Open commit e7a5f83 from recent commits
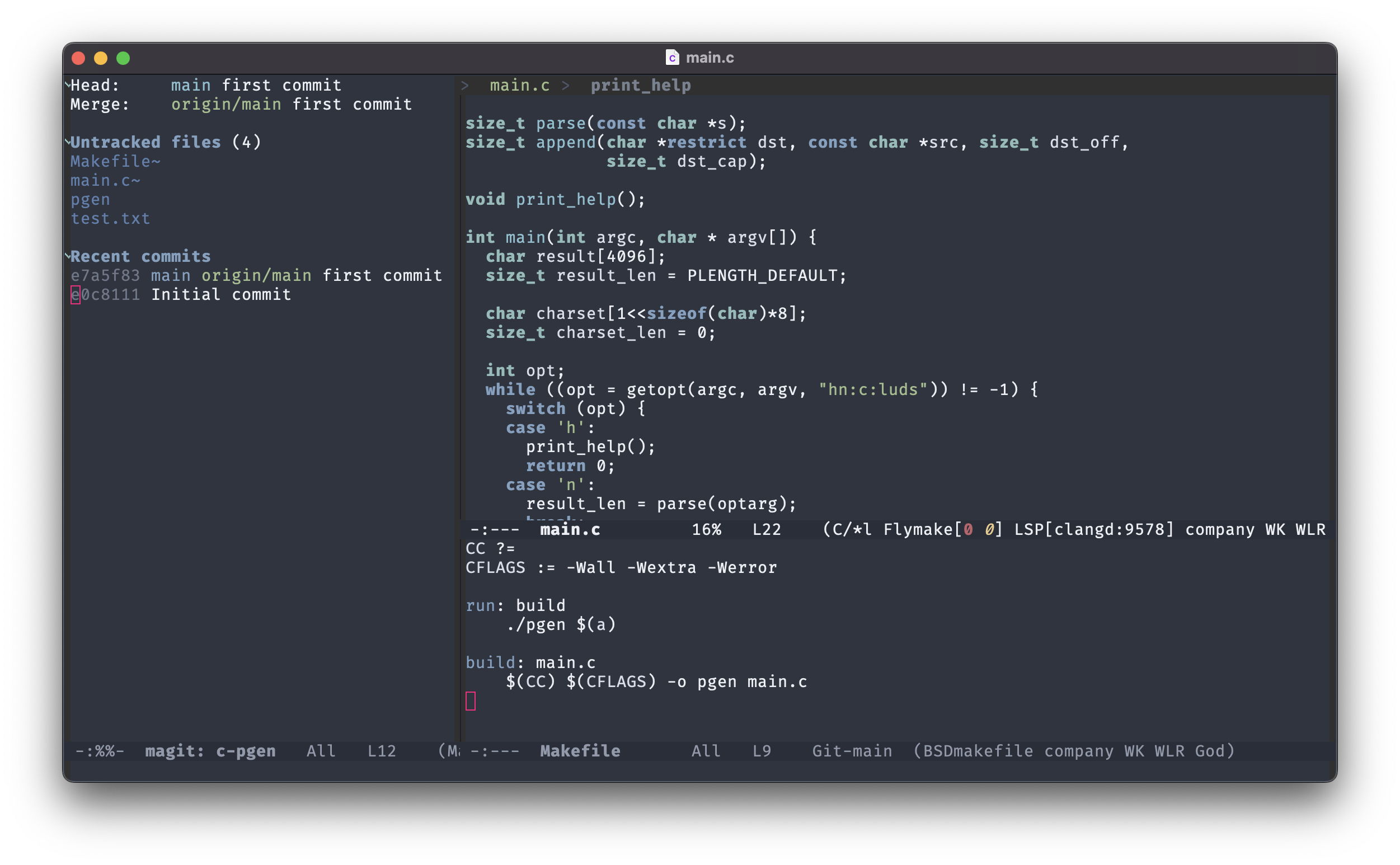This screenshot has width=1400, height=865. [104, 275]
